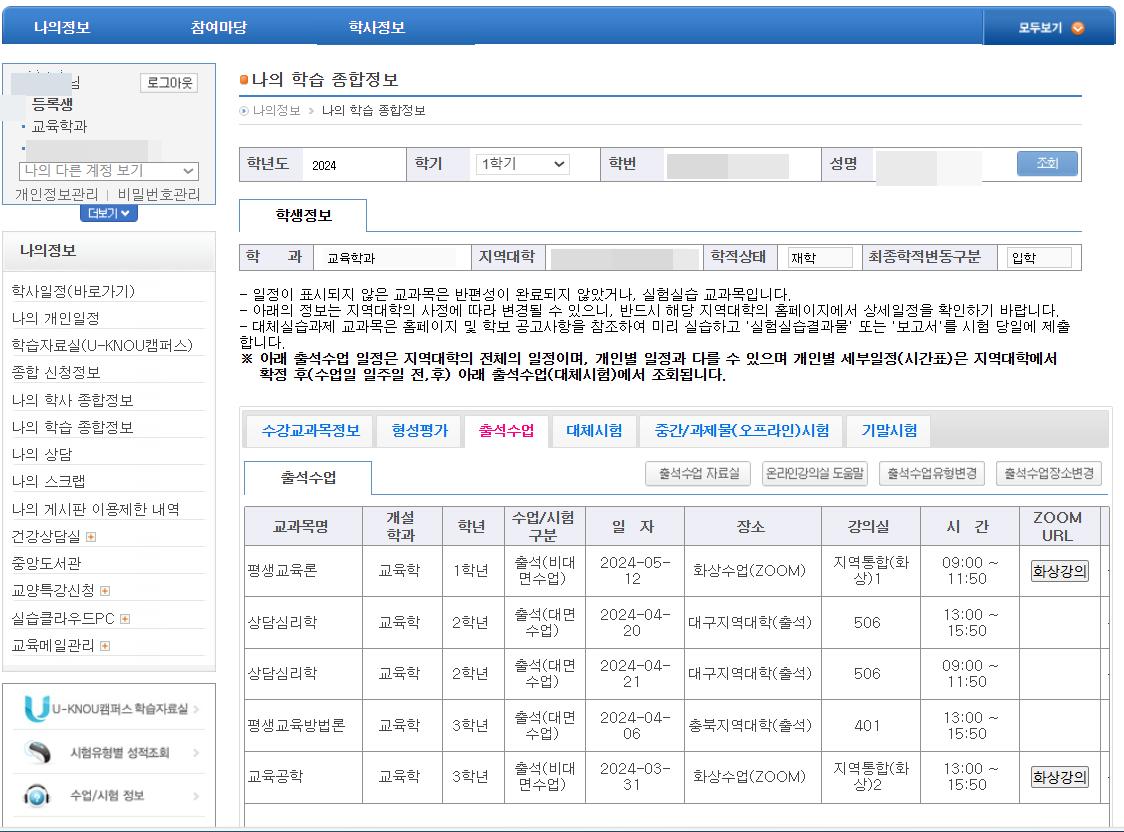1124x832 pixels.
Task: Click the 수업/시험 정보 headphone icon
Action: 37,795
